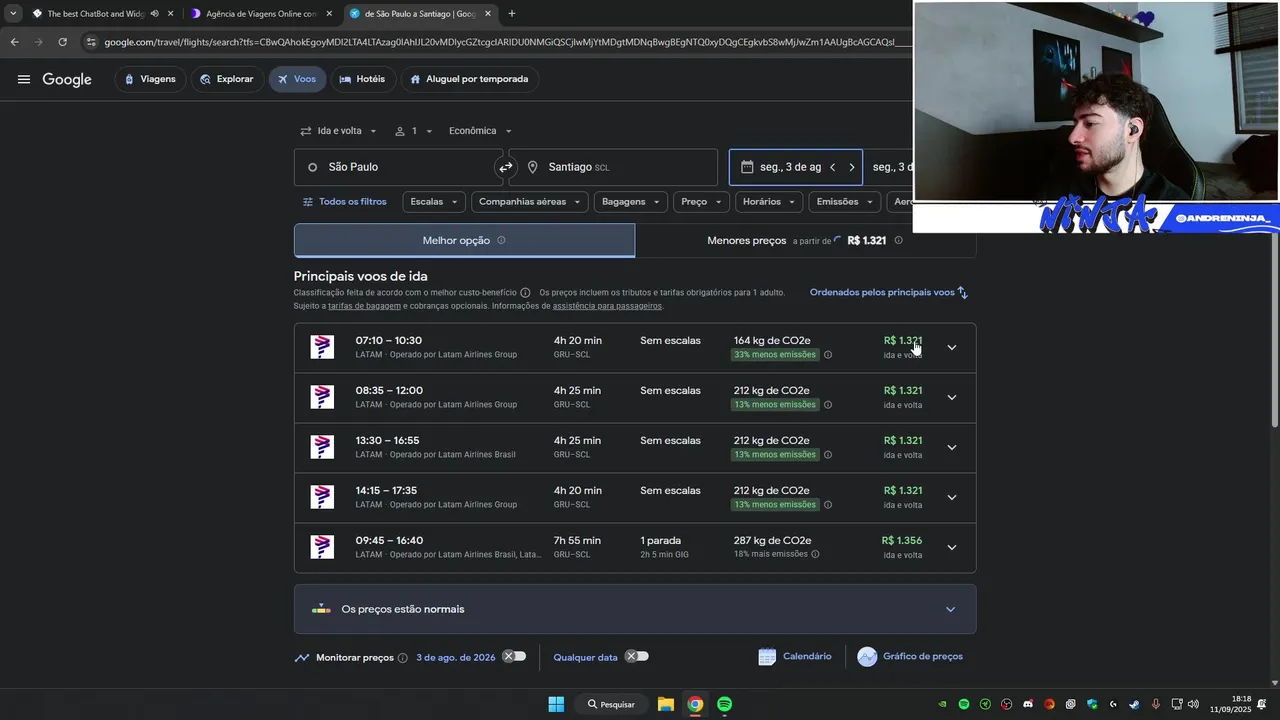Screen dimensions: 1280x720
Task: Open the NVIDIA tray icon
Action: coord(942,704)
